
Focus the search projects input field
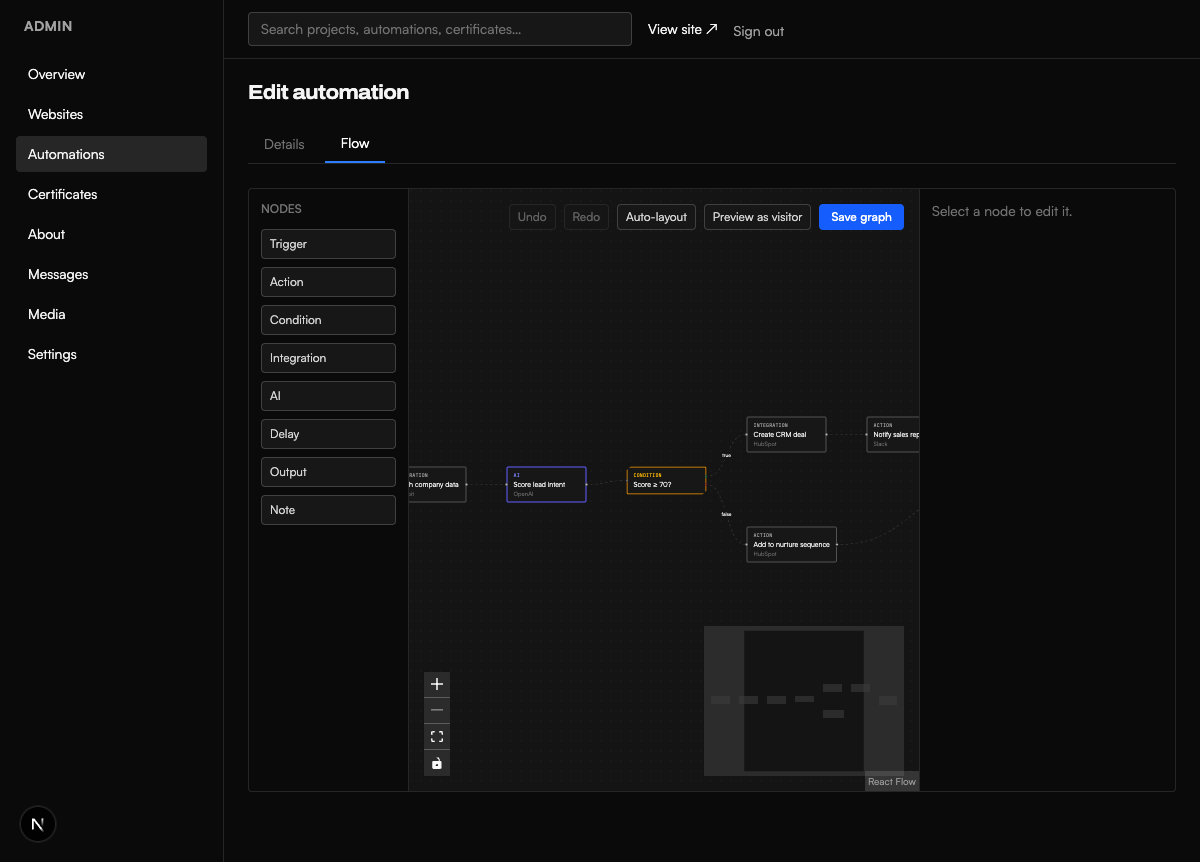(440, 29)
